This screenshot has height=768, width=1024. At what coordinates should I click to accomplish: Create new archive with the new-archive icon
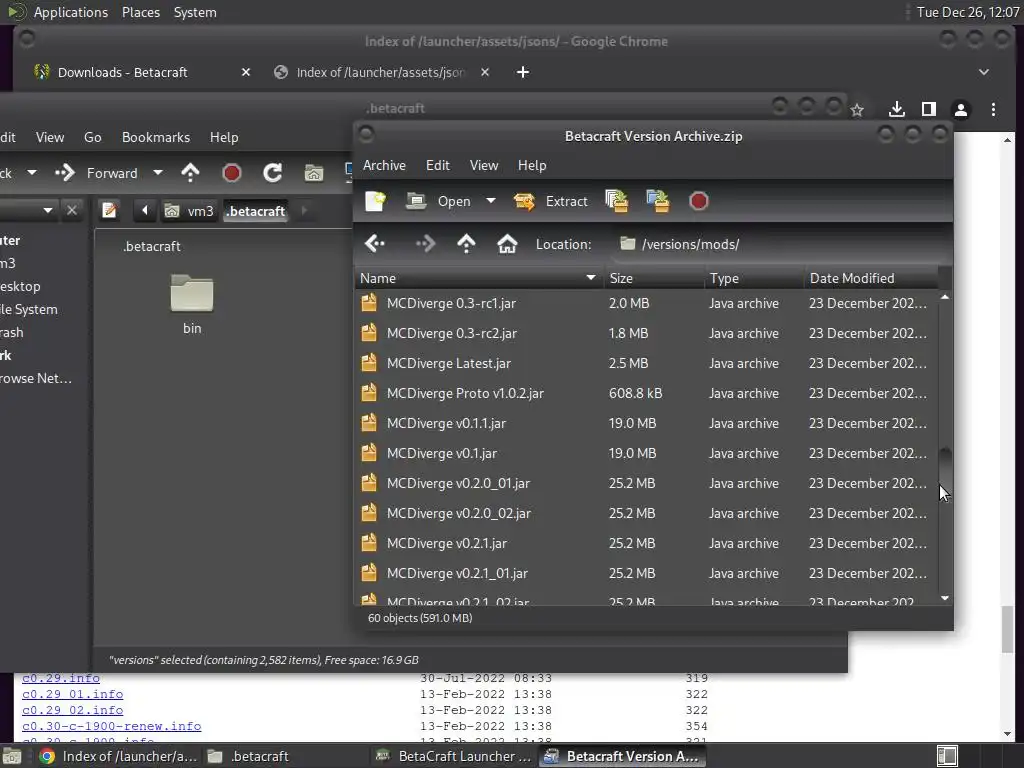point(375,201)
